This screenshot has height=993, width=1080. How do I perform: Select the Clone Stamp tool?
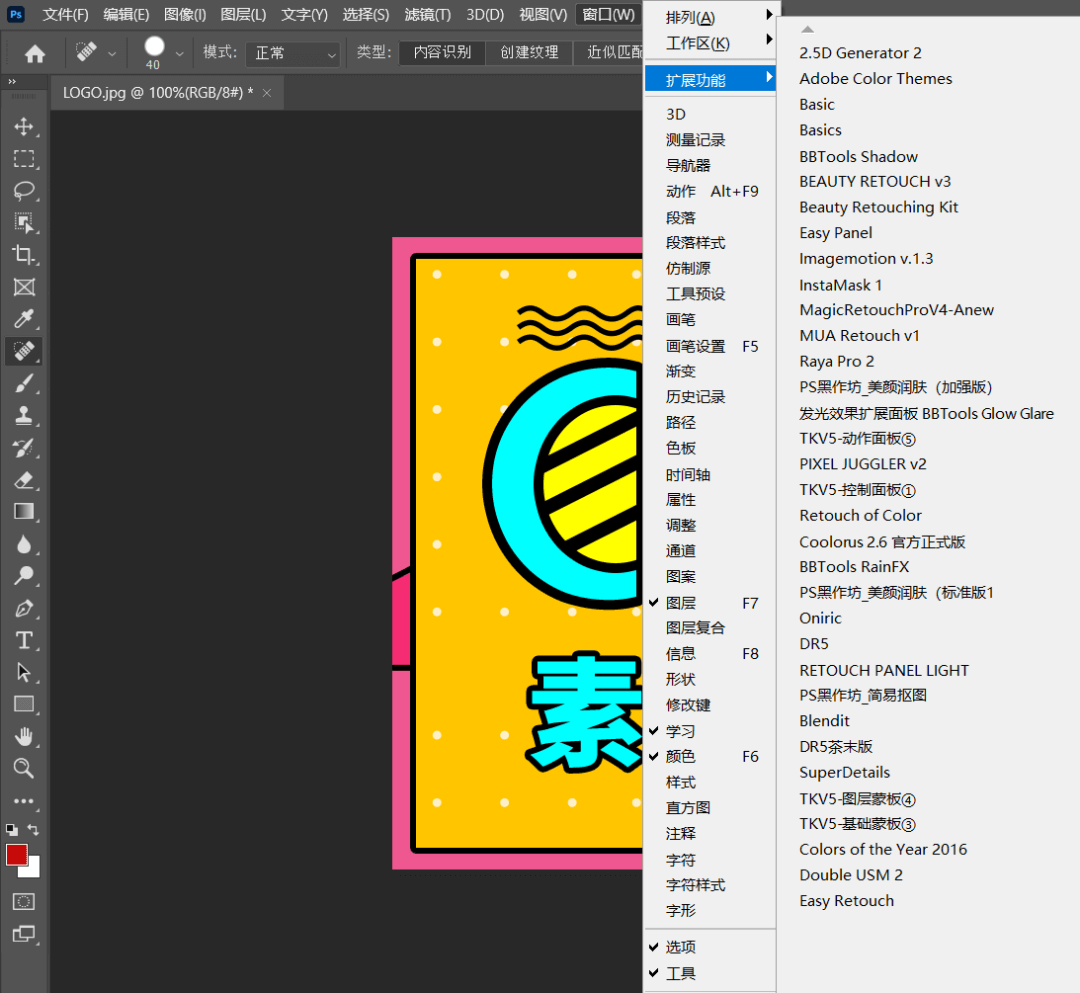(x=24, y=415)
